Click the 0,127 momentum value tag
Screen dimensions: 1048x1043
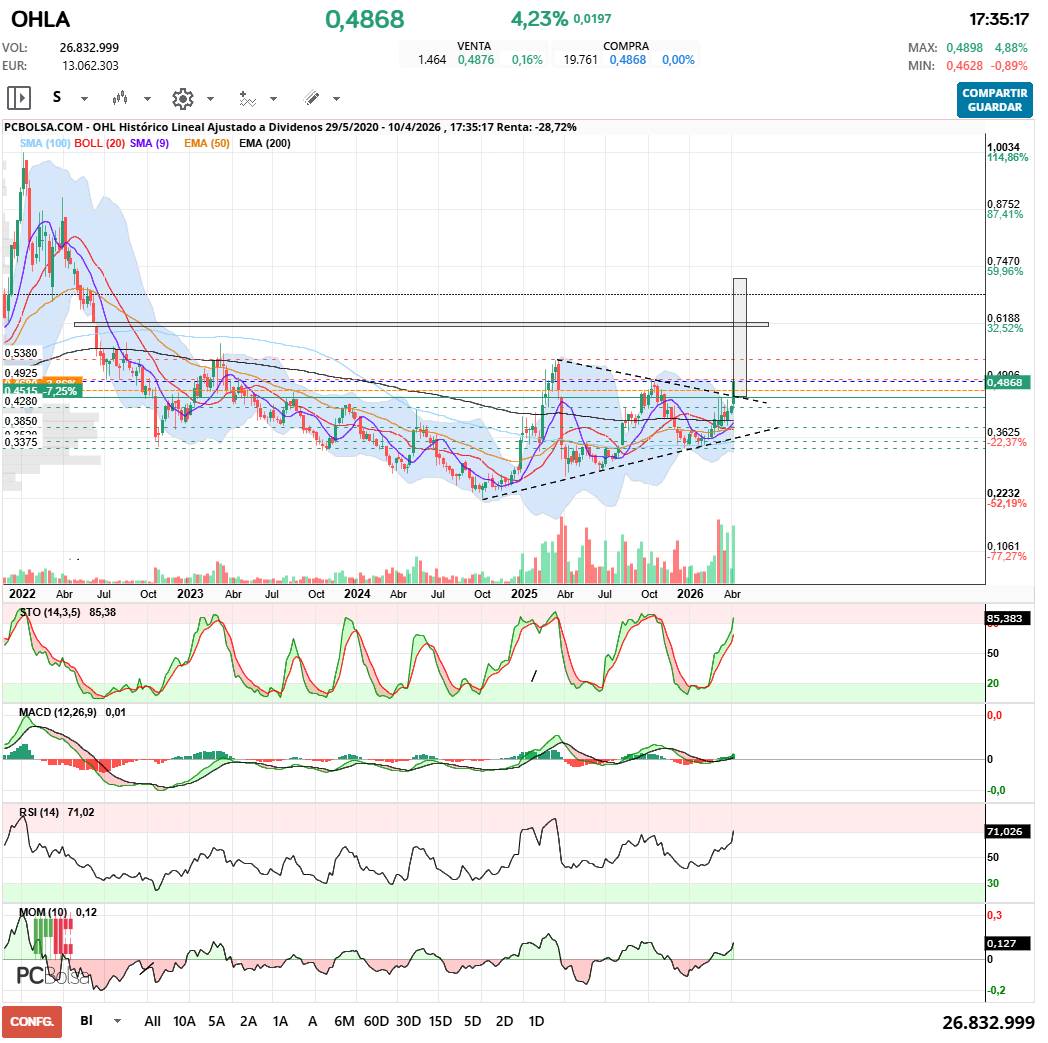click(x=1008, y=943)
